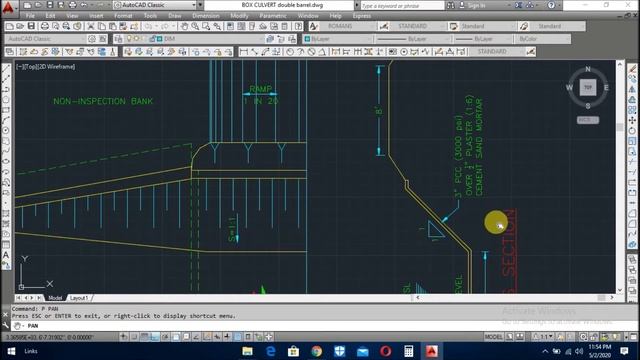Open the Dimension menu
Image resolution: width=640 pixels, height=360 pixels.
tap(206, 16)
